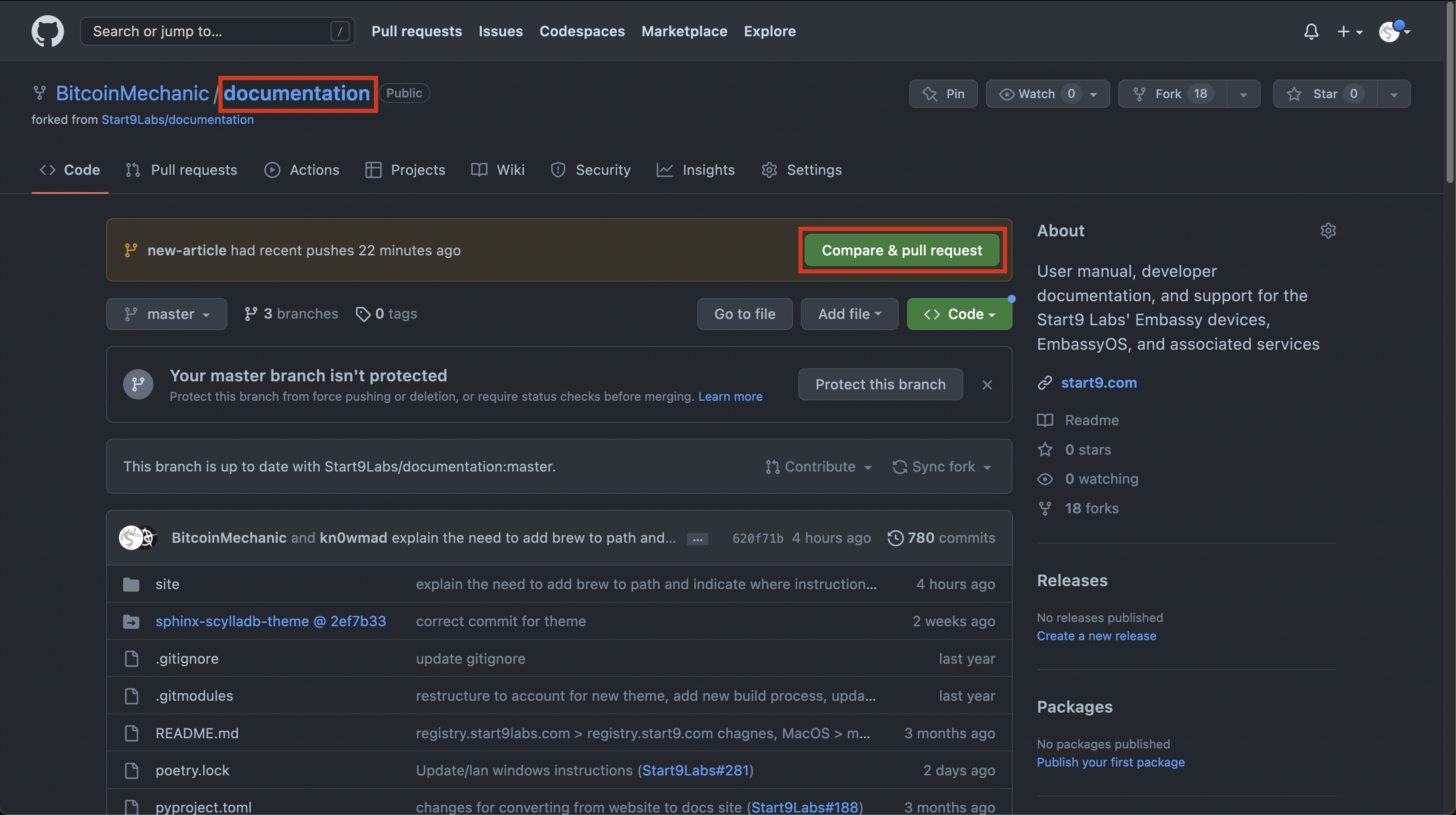The width and height of the screenshot is (1456, 815).
Task: Open the 3 branches link icon
Action: point(251,314)
